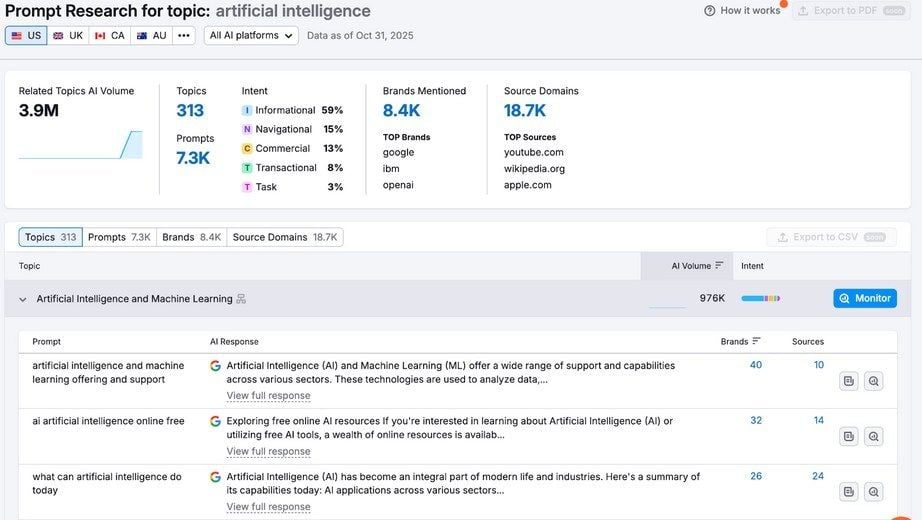Click the Navigational intent icon
922x520 pixels.
(247, 129)
